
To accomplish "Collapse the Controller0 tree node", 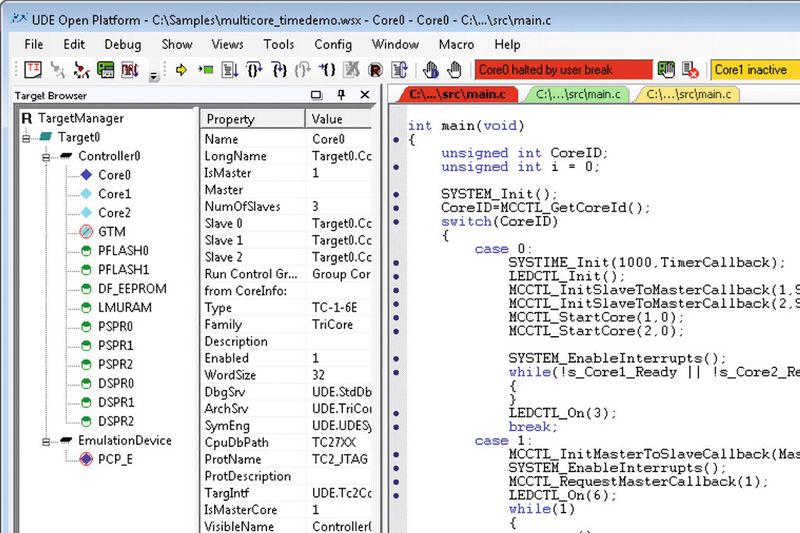I will (46, 157).
